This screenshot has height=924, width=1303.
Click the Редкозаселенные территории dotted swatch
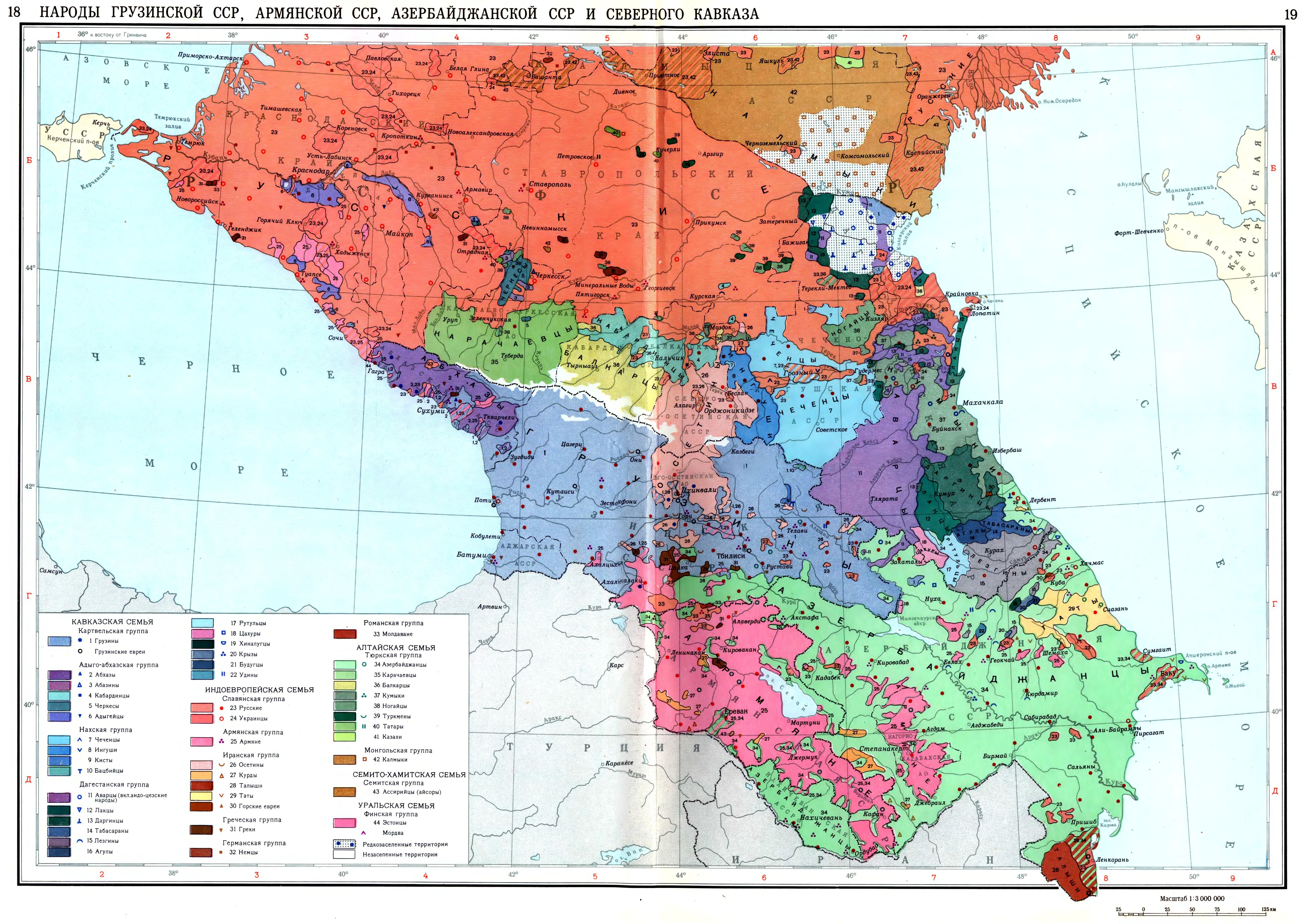click(x=345, y=844)
